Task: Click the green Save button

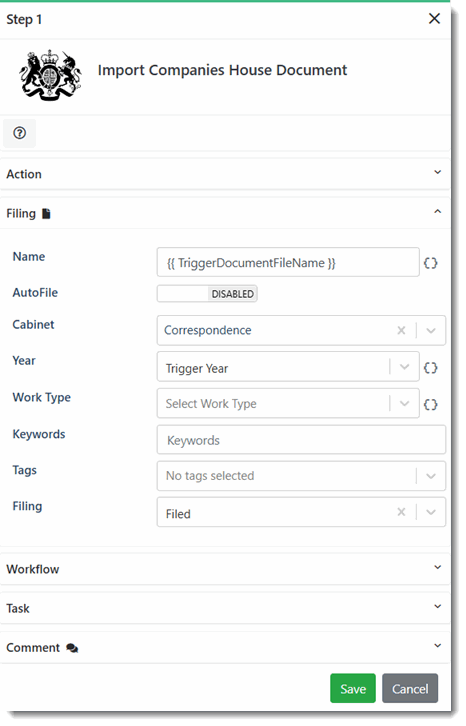Action: pyautogui.click(x=353, y=688)
